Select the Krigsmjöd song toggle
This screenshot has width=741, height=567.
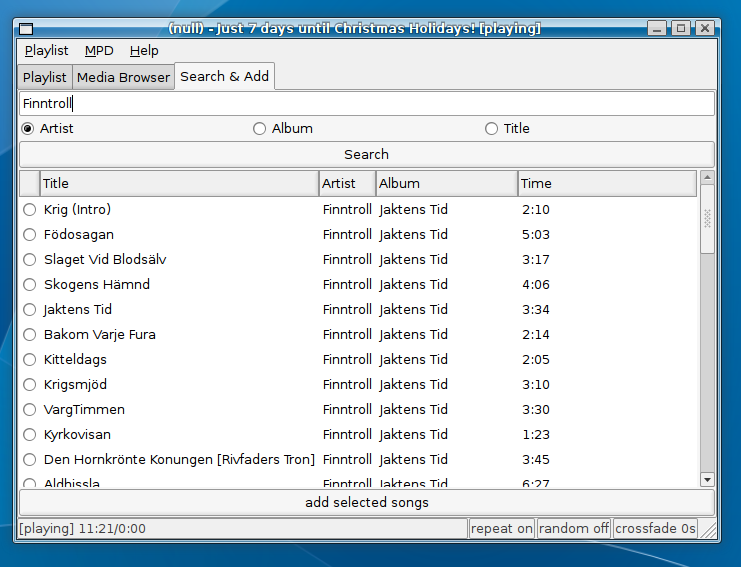[x=30, y=385]
